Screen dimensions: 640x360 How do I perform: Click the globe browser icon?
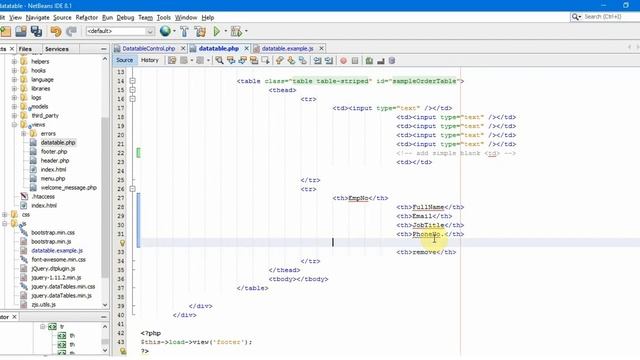pyautogui.click(x=165, y=31)
